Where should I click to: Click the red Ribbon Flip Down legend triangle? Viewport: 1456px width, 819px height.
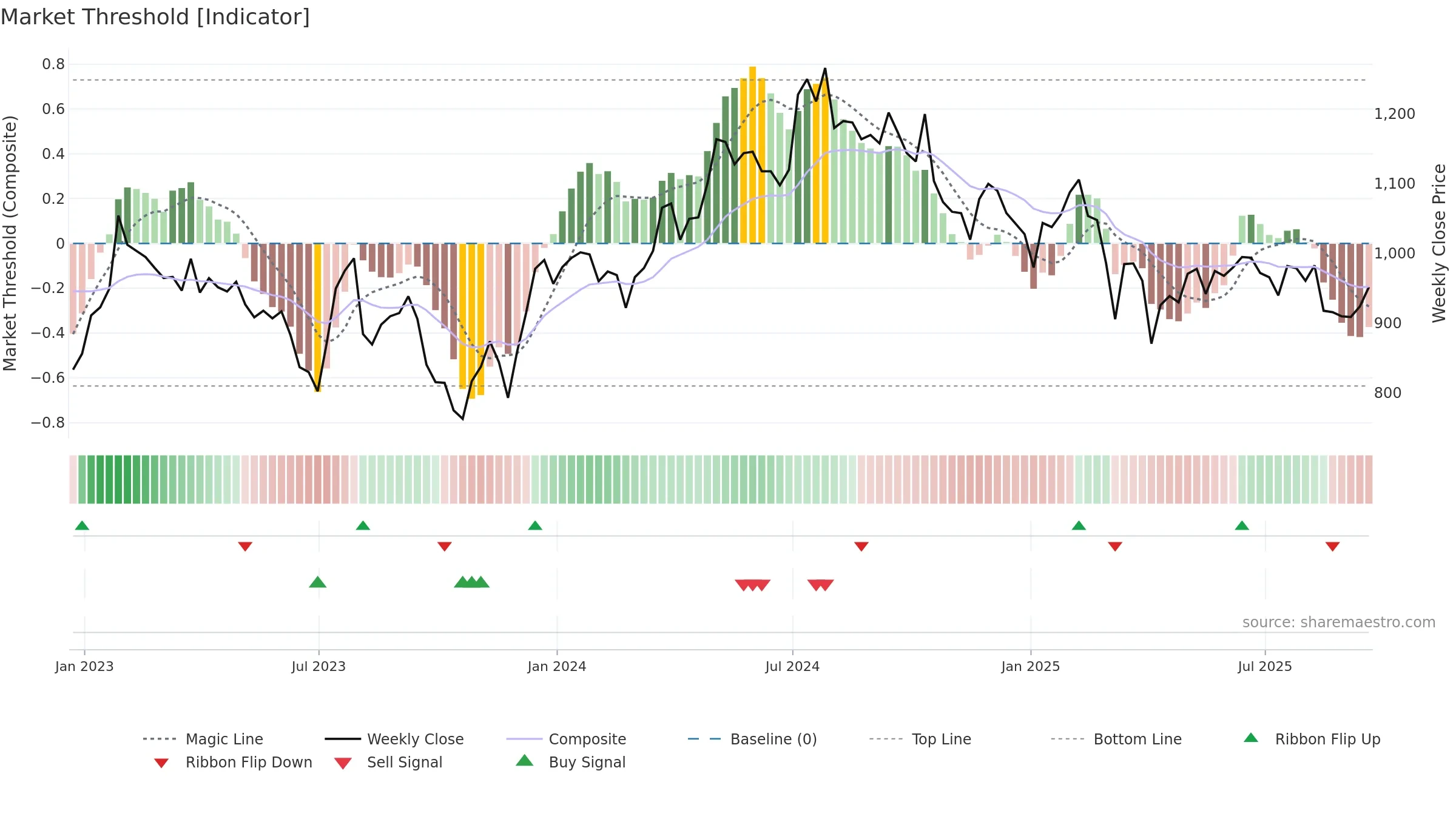[161, 763]
